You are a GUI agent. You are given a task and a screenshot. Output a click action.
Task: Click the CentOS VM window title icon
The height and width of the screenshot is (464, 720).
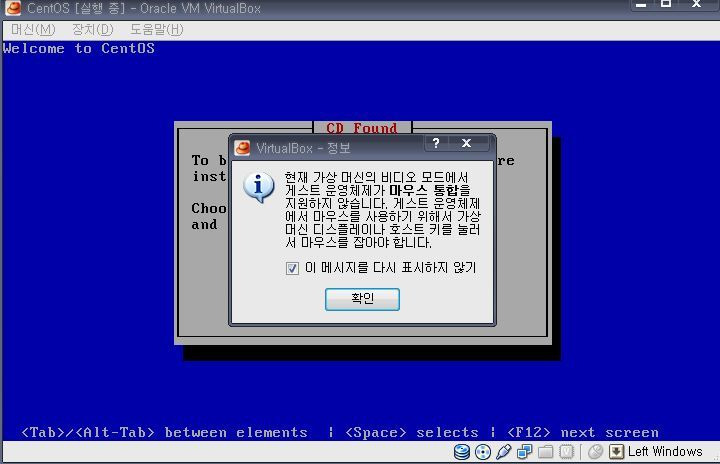[13, 8]
